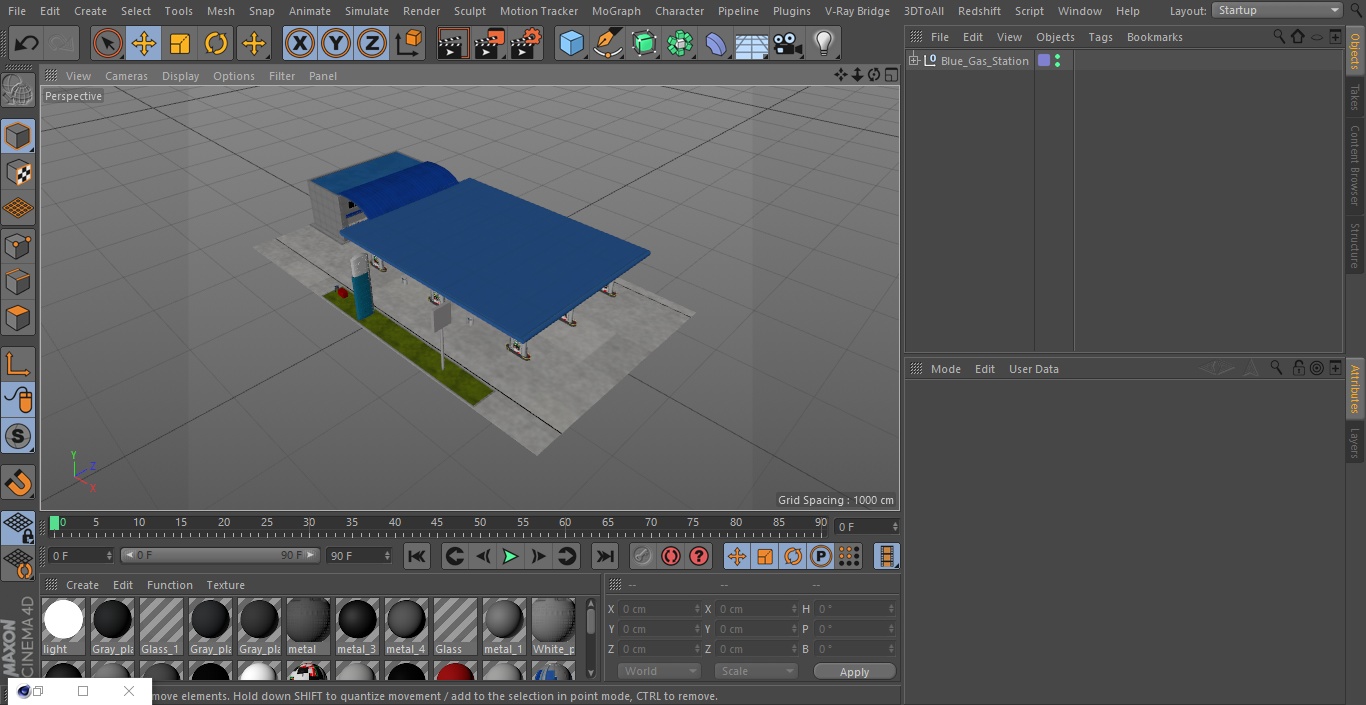1366x705 pixels.
Task: Click the Undo arrow icon
Action: coord(27,44)
